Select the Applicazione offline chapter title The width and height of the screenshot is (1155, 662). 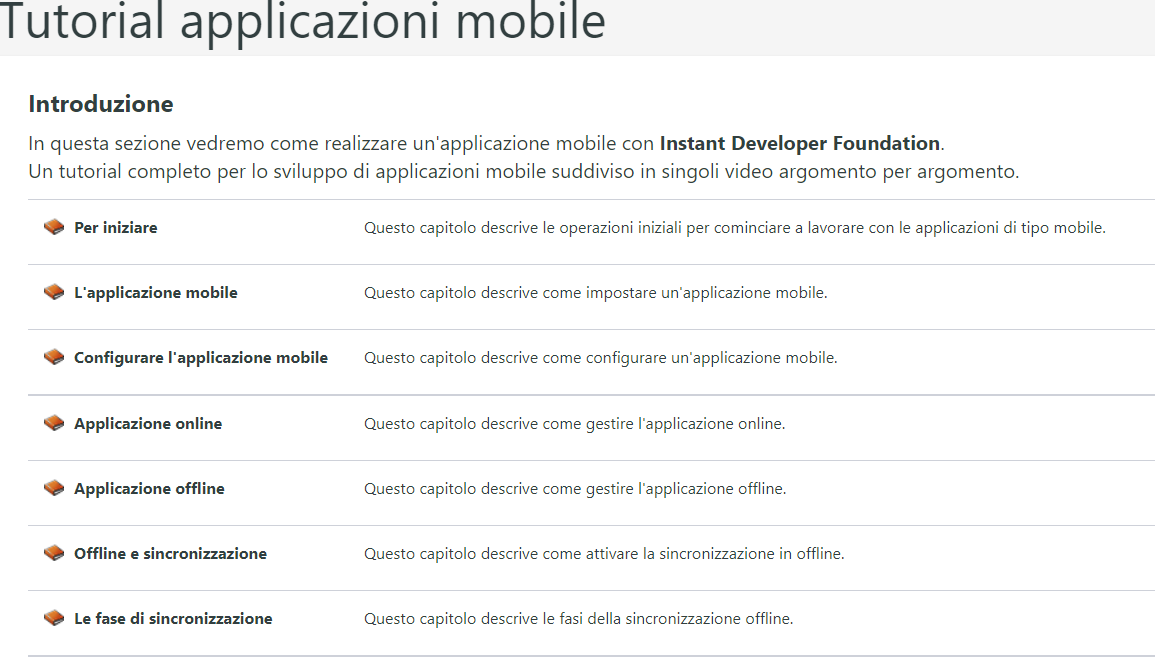[x=149, y=489]
